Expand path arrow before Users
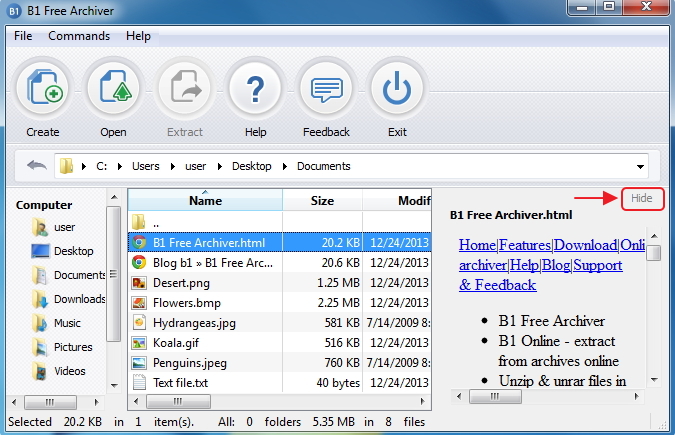The width and height of the screenshot is (675, 435). 120,166
